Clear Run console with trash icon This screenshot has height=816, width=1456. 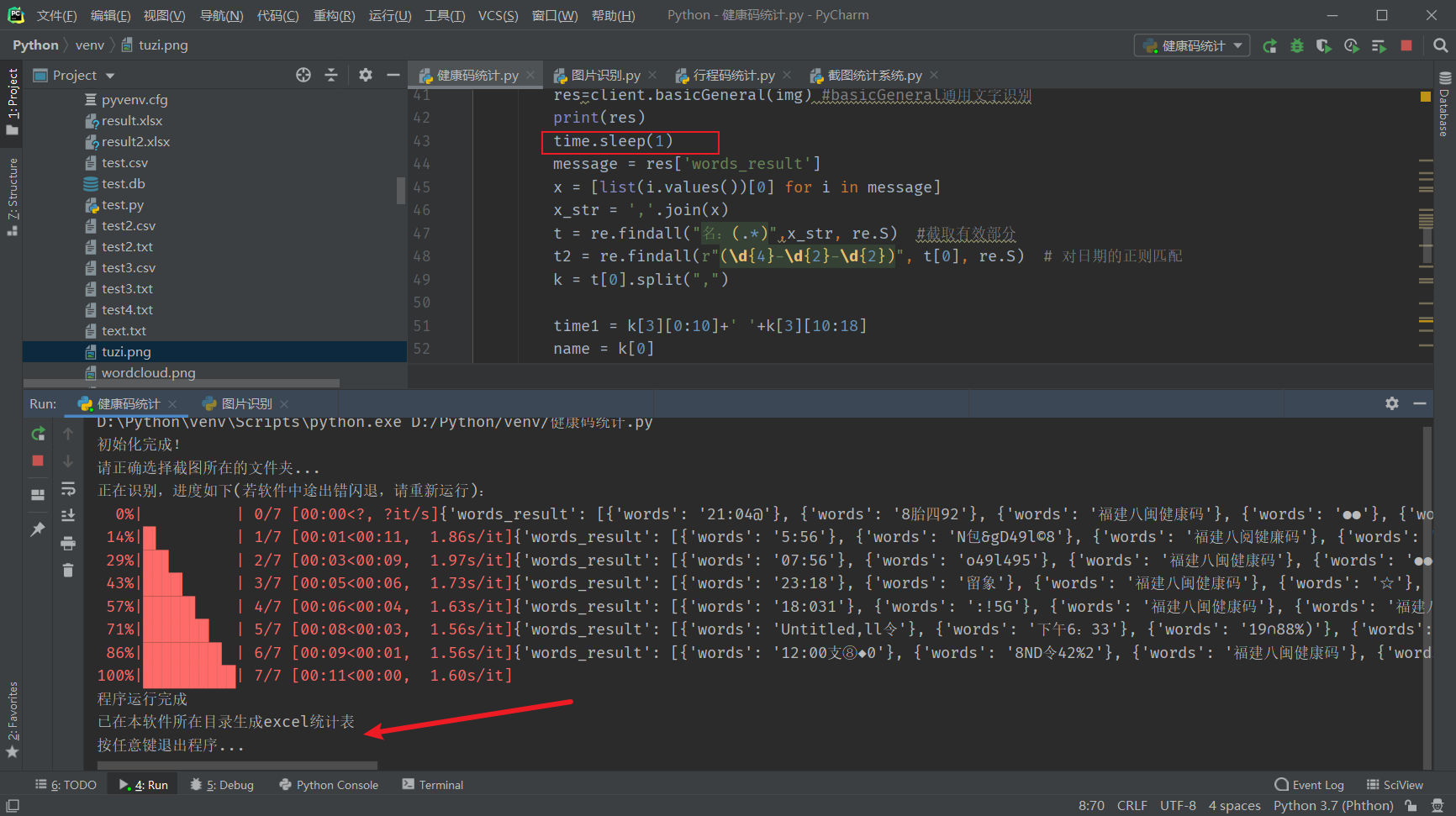[68, 571]
